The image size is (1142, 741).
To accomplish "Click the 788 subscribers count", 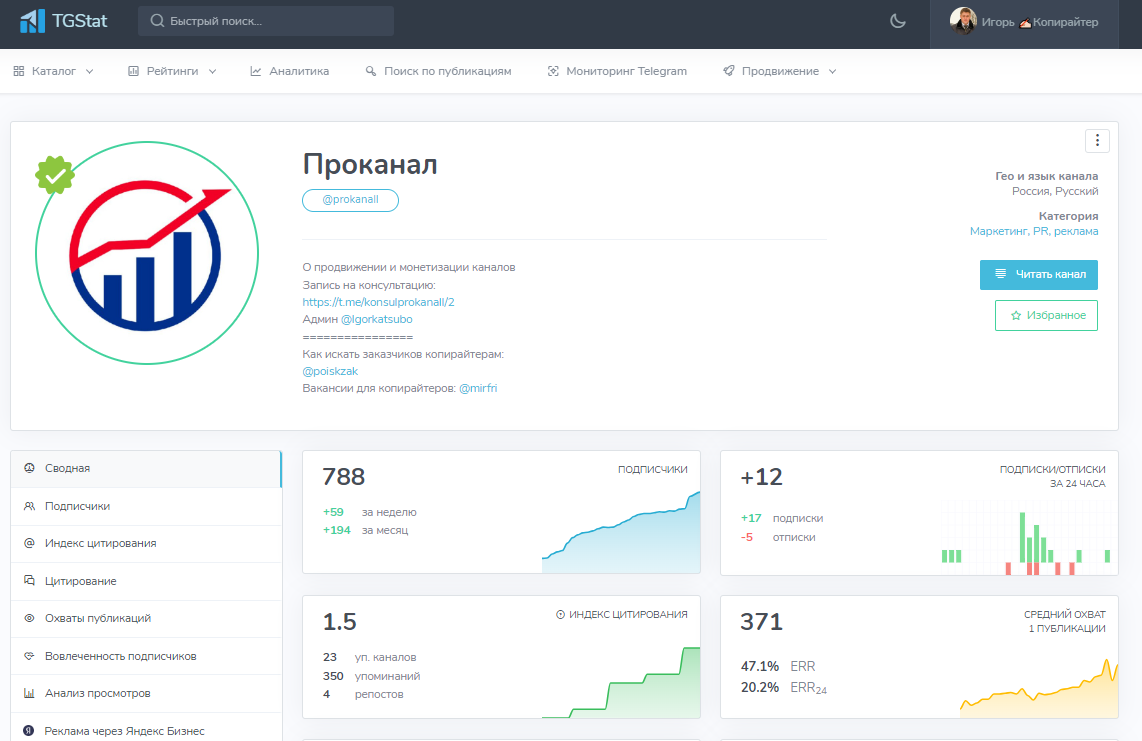I will tap(344, 477).
